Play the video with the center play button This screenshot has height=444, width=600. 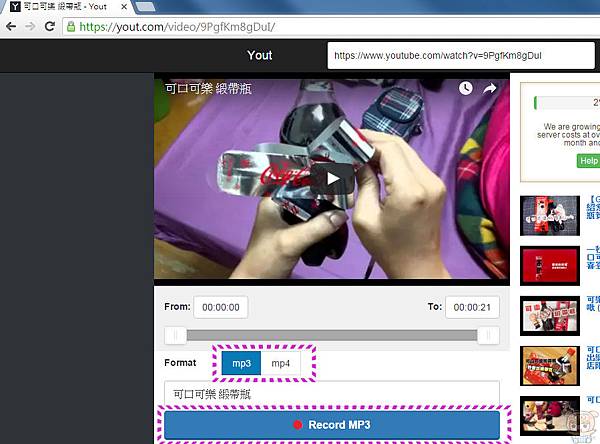(332, 178)
